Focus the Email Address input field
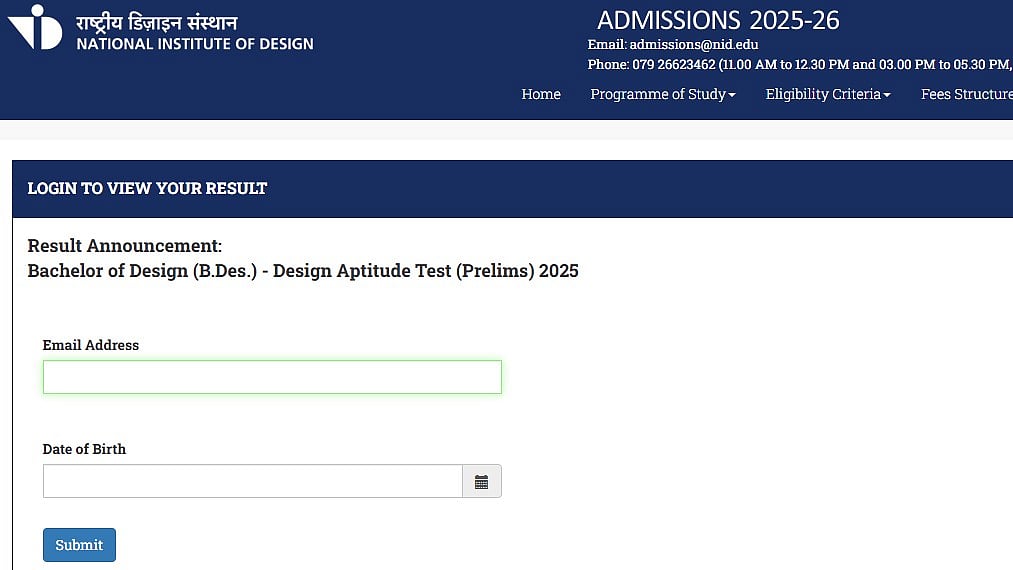This screenshot has height=570, width=1013. (x=272, y=377)
